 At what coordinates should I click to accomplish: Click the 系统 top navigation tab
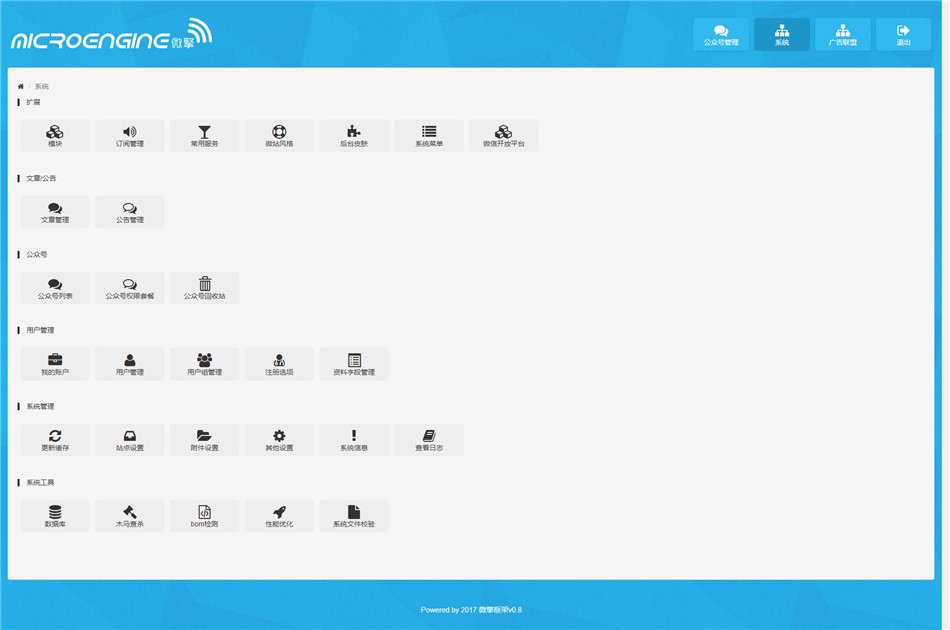click(782, 35)
